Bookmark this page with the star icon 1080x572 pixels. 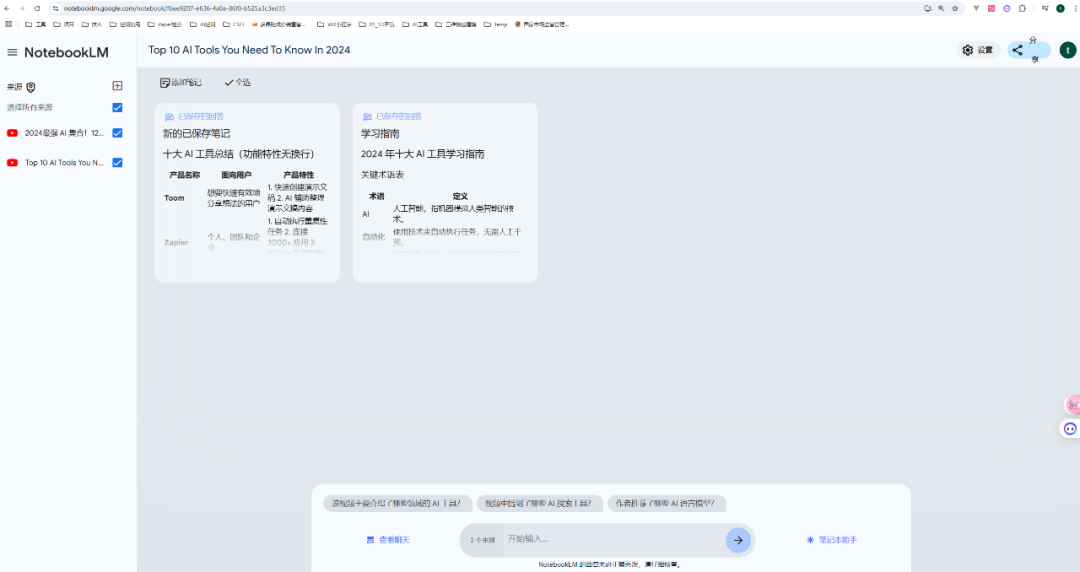click(x=955, y=8)
